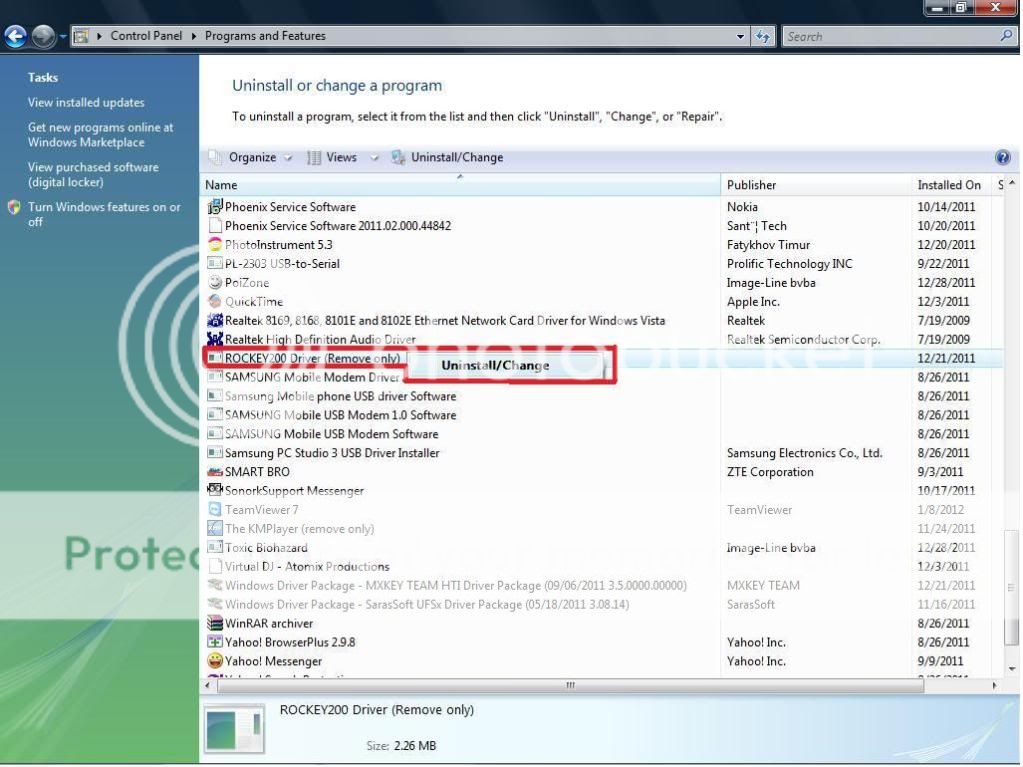Viewport: 1023px width, 767px height.
Task: Select the WinRAR archiver icon
Action: point(215,623)
